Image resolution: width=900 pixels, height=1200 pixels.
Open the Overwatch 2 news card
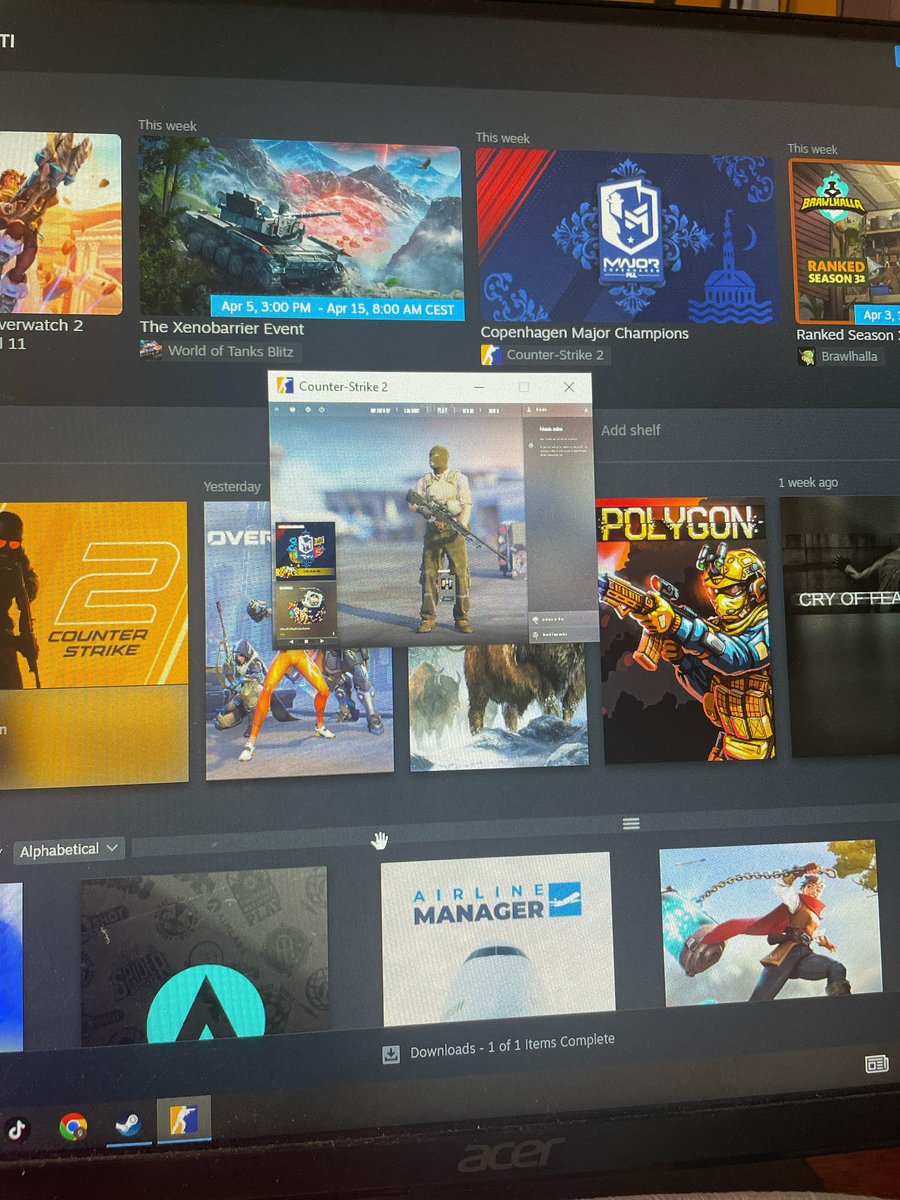pos(60,224)
